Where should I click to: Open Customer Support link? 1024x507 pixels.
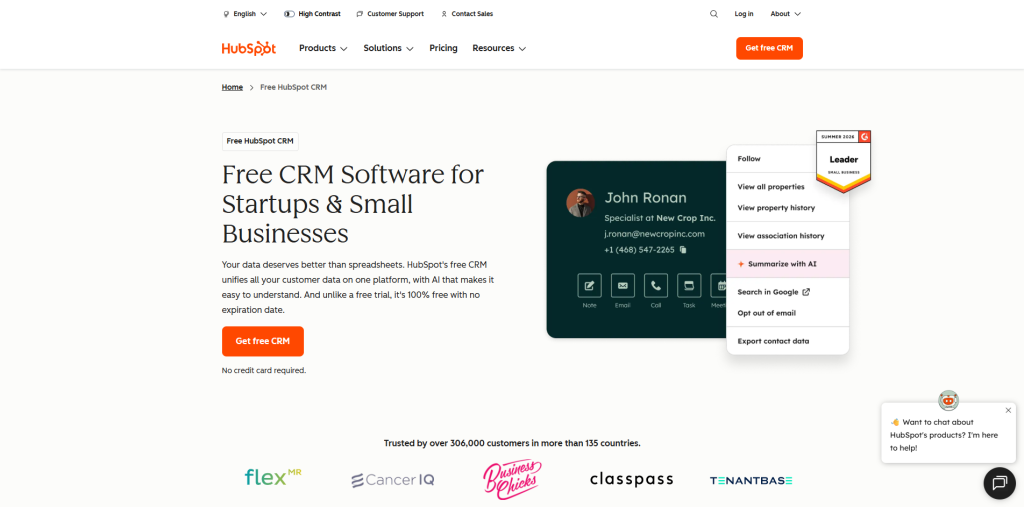click(390, 14)
